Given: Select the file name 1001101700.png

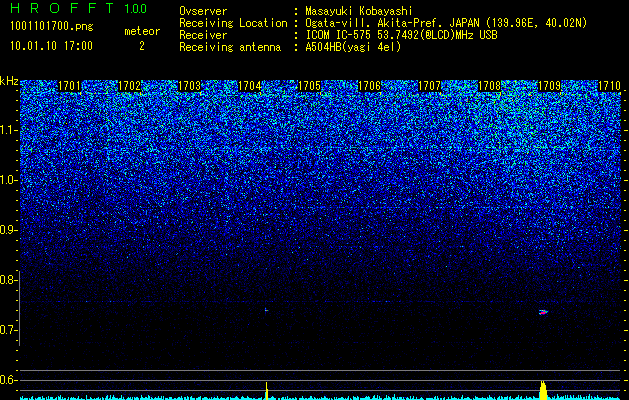Looking at the screenshot, I should click(x=52, y=26).
